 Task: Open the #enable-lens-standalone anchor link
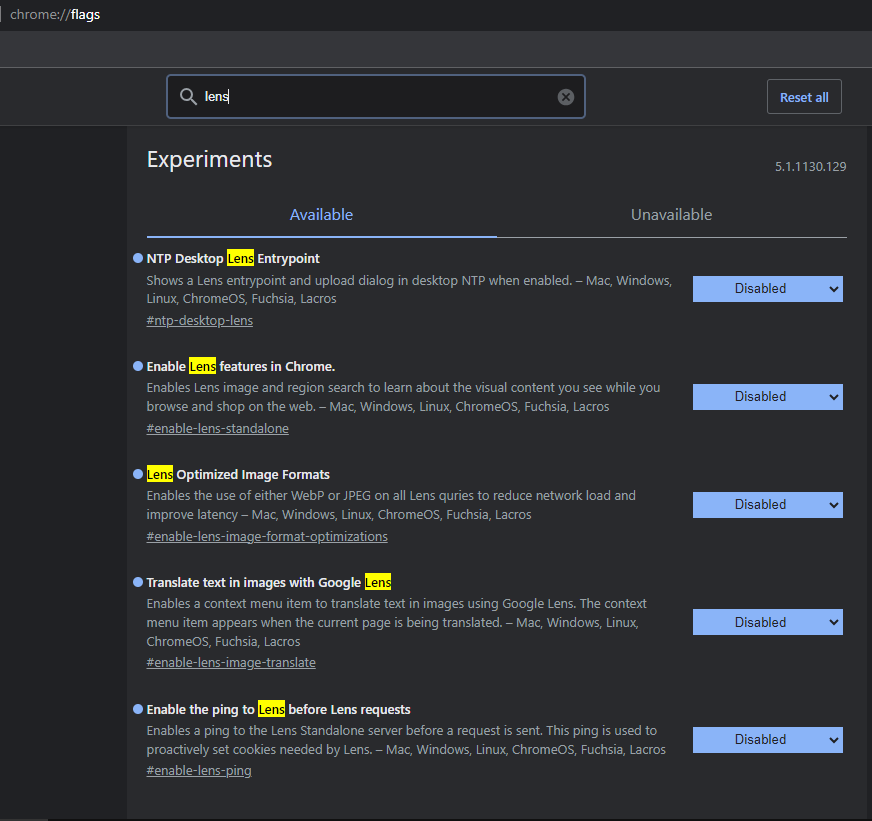[217, 428]
